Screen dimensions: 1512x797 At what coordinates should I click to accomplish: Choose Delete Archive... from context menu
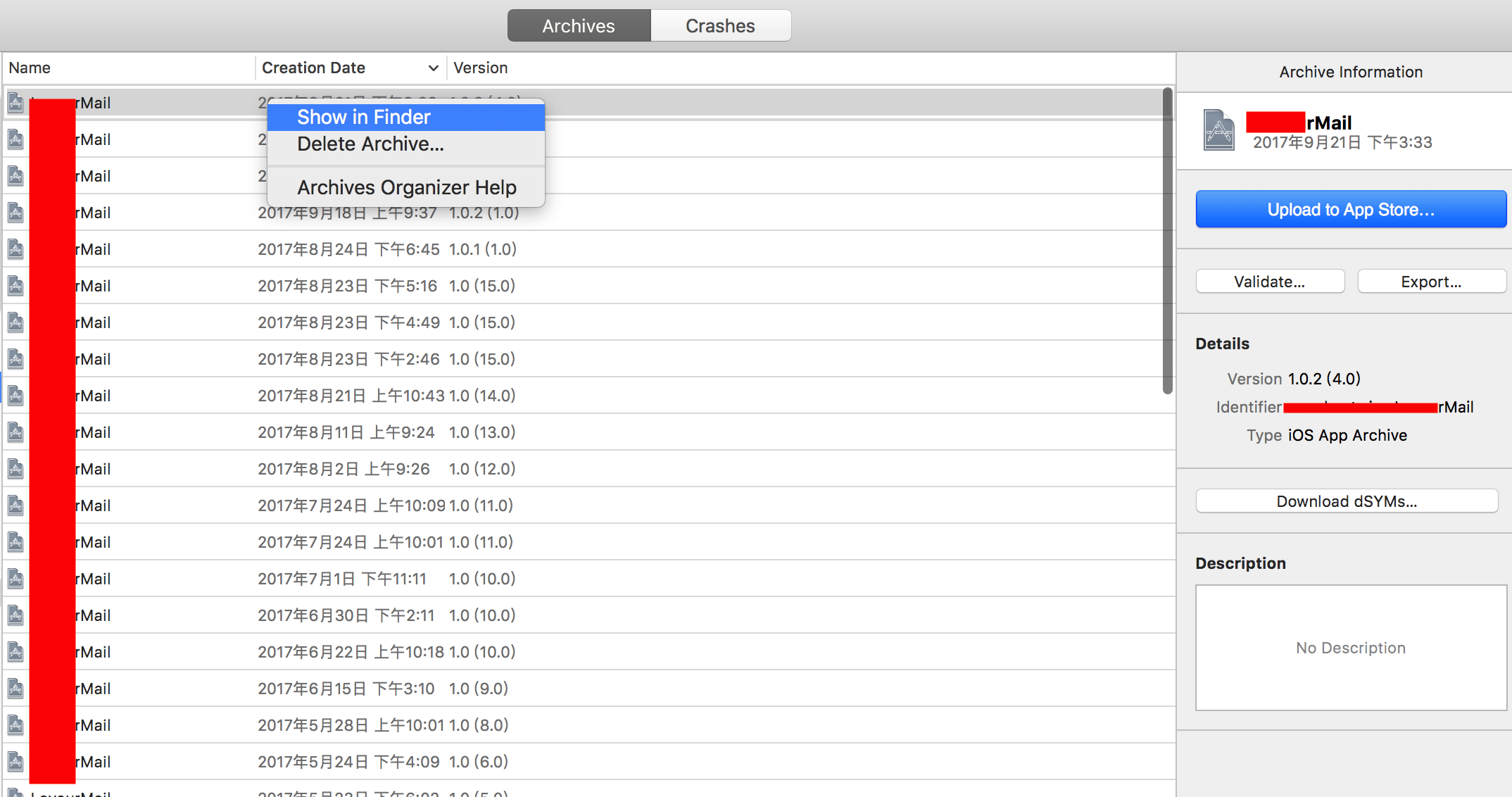[x=406, y=144]
